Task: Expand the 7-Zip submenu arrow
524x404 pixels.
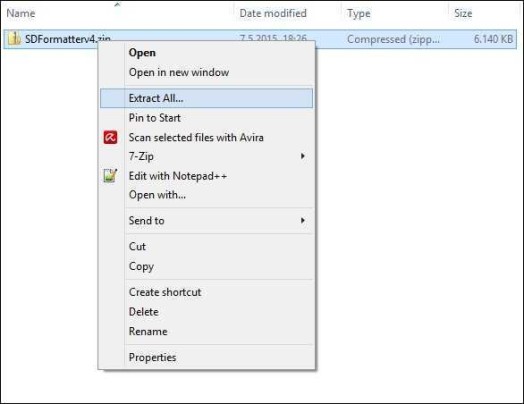Action: coord(302,156)
